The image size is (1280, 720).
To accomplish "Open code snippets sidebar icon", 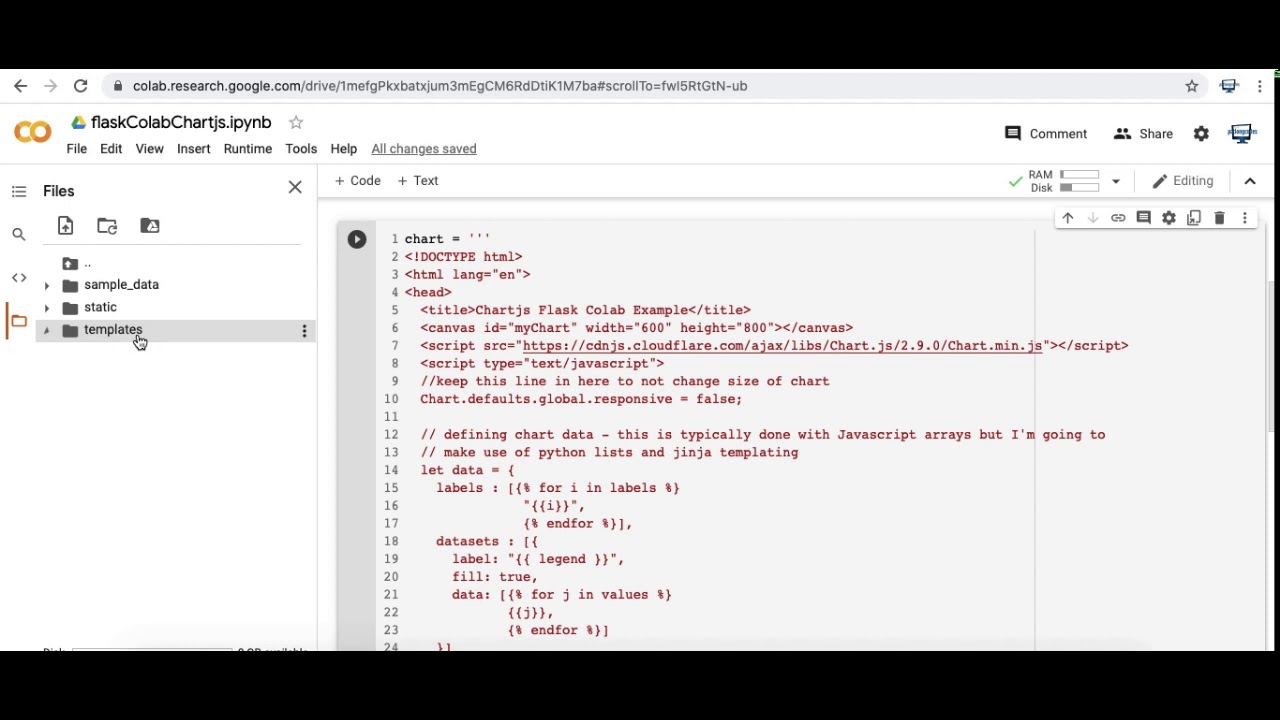I will tap(19, 277).
